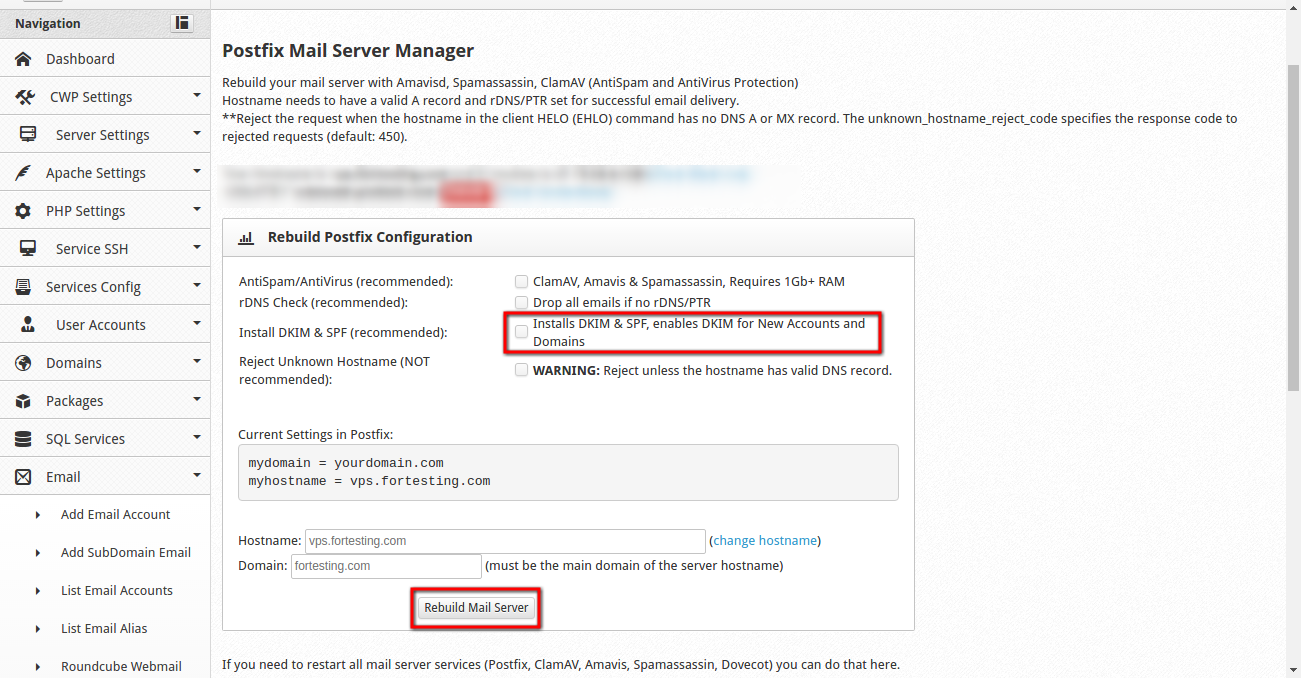Follow the change hostname link
The image size is (1301, 678).
pyautogui.click(x=765, y=540)
